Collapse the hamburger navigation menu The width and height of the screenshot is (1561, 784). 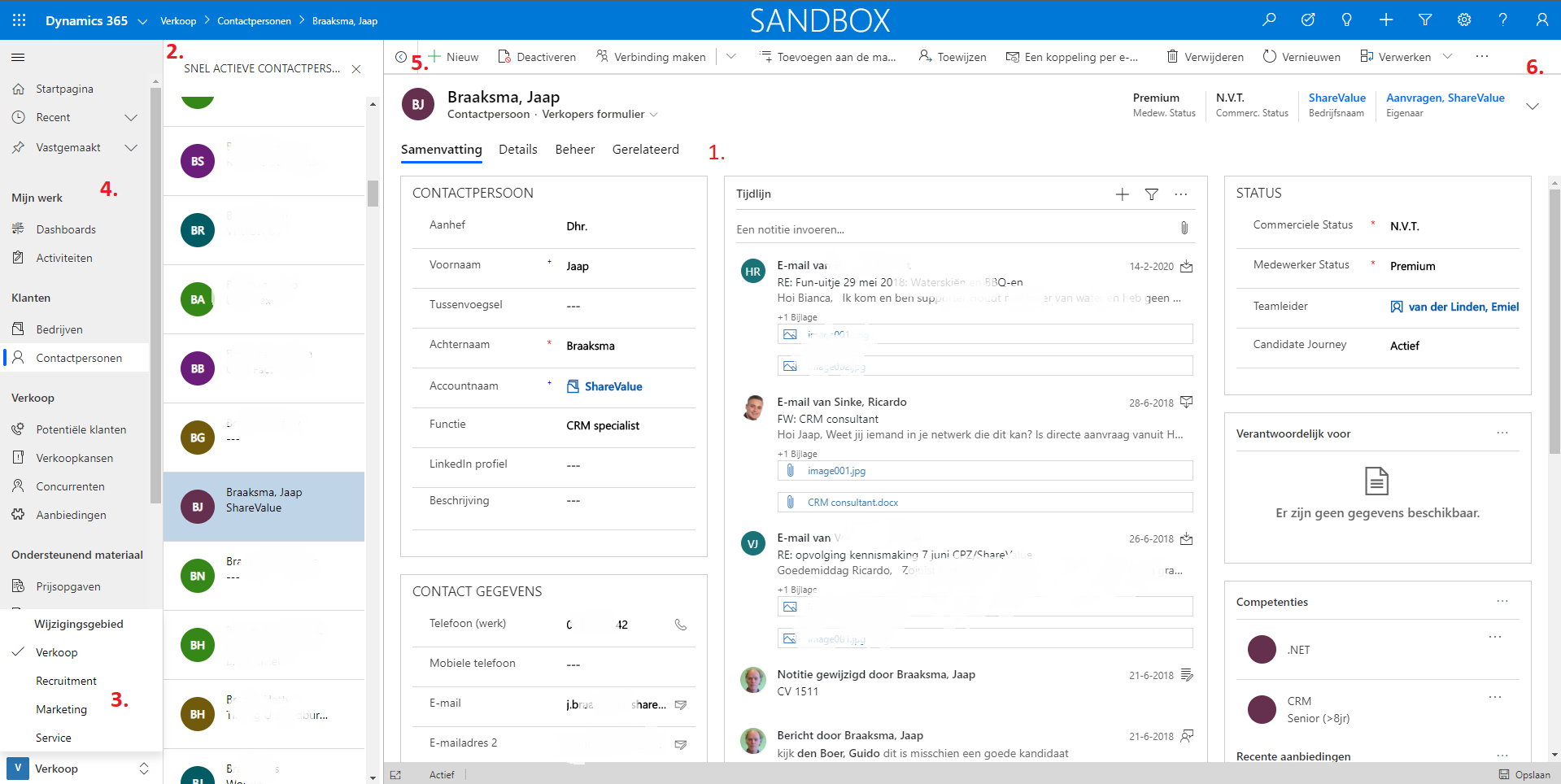pos(18,58)
